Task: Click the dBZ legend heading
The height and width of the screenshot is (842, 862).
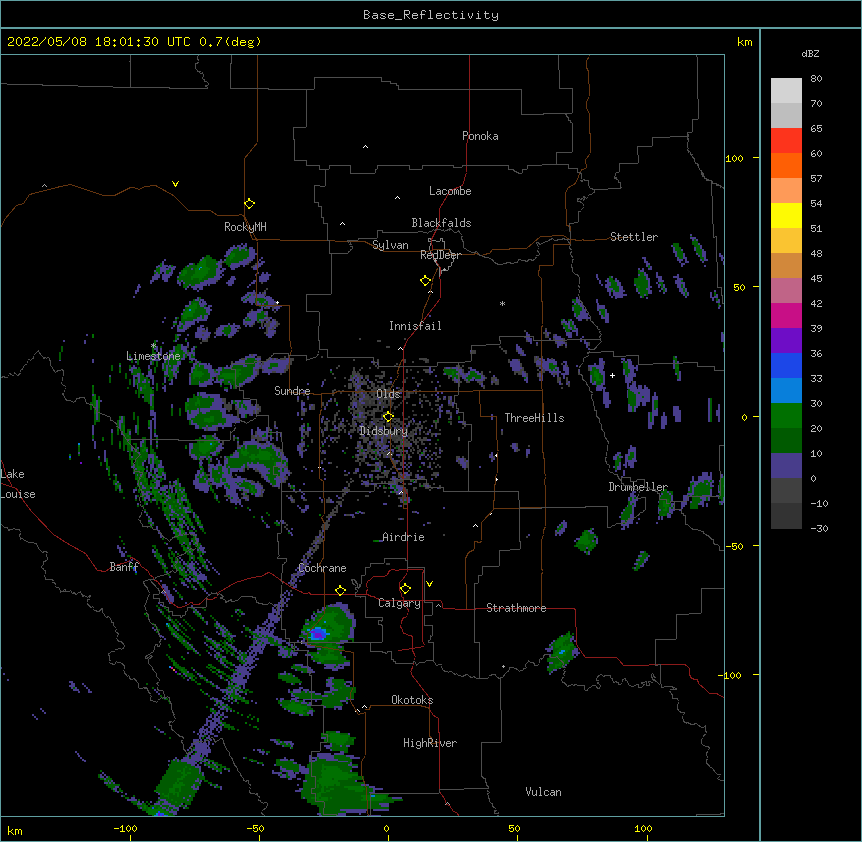Action: point(810,53)
